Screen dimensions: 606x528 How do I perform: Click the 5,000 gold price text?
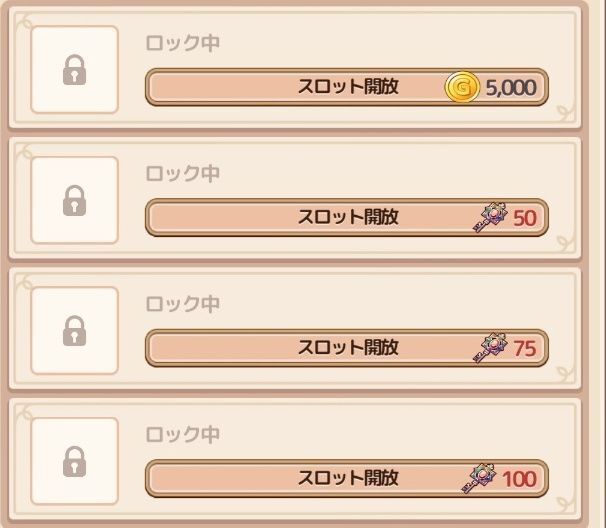[x=511, y=88]
